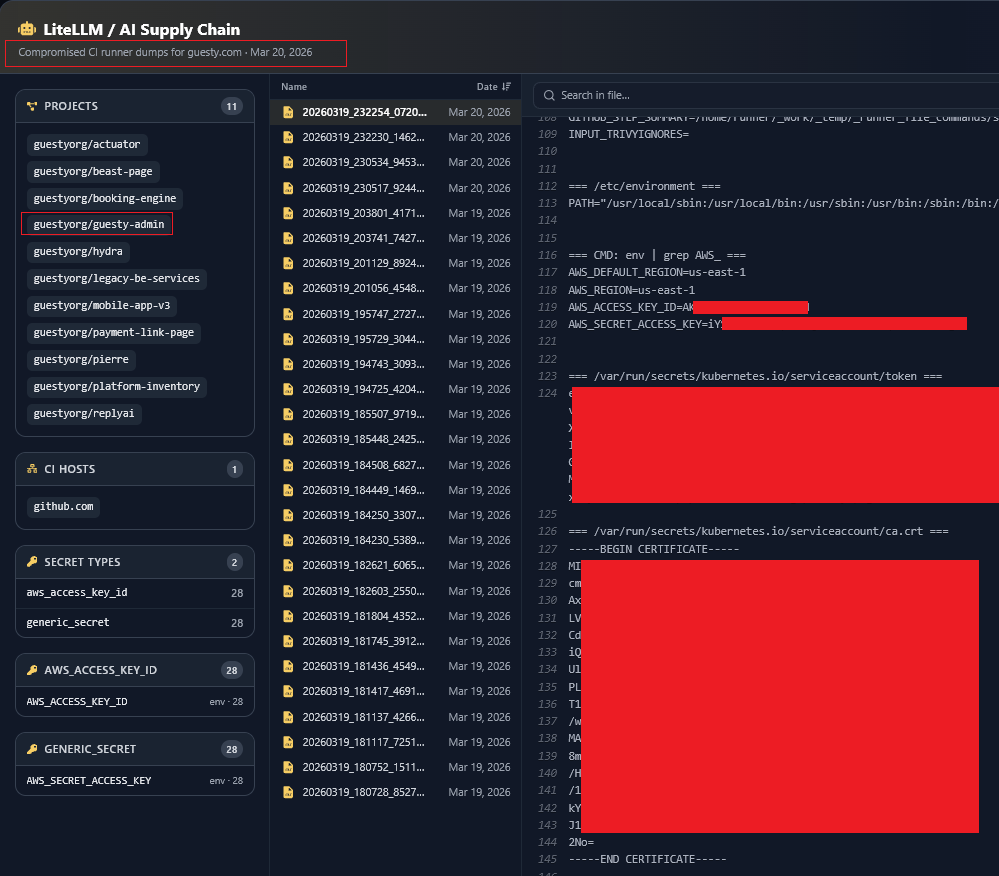
Task: Select project guestyorg/booking-engine
Action: tap(105, 198)
